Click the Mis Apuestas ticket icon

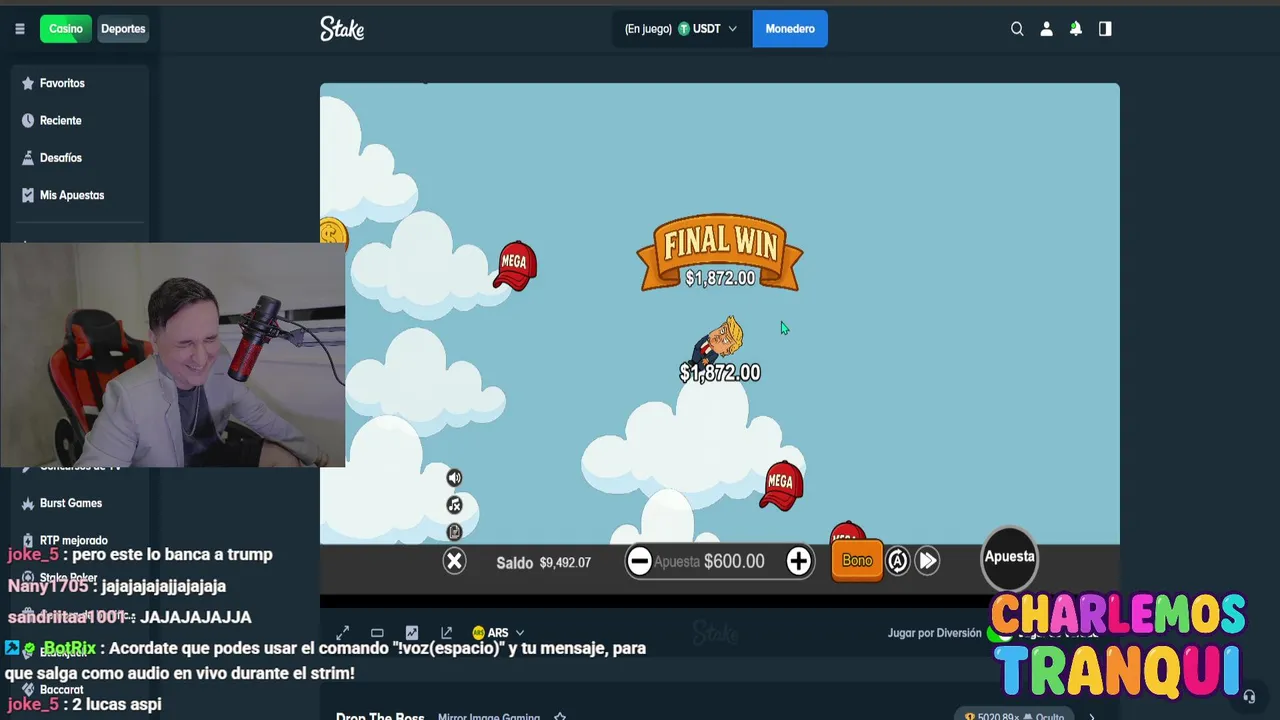[x=28, y=195]
